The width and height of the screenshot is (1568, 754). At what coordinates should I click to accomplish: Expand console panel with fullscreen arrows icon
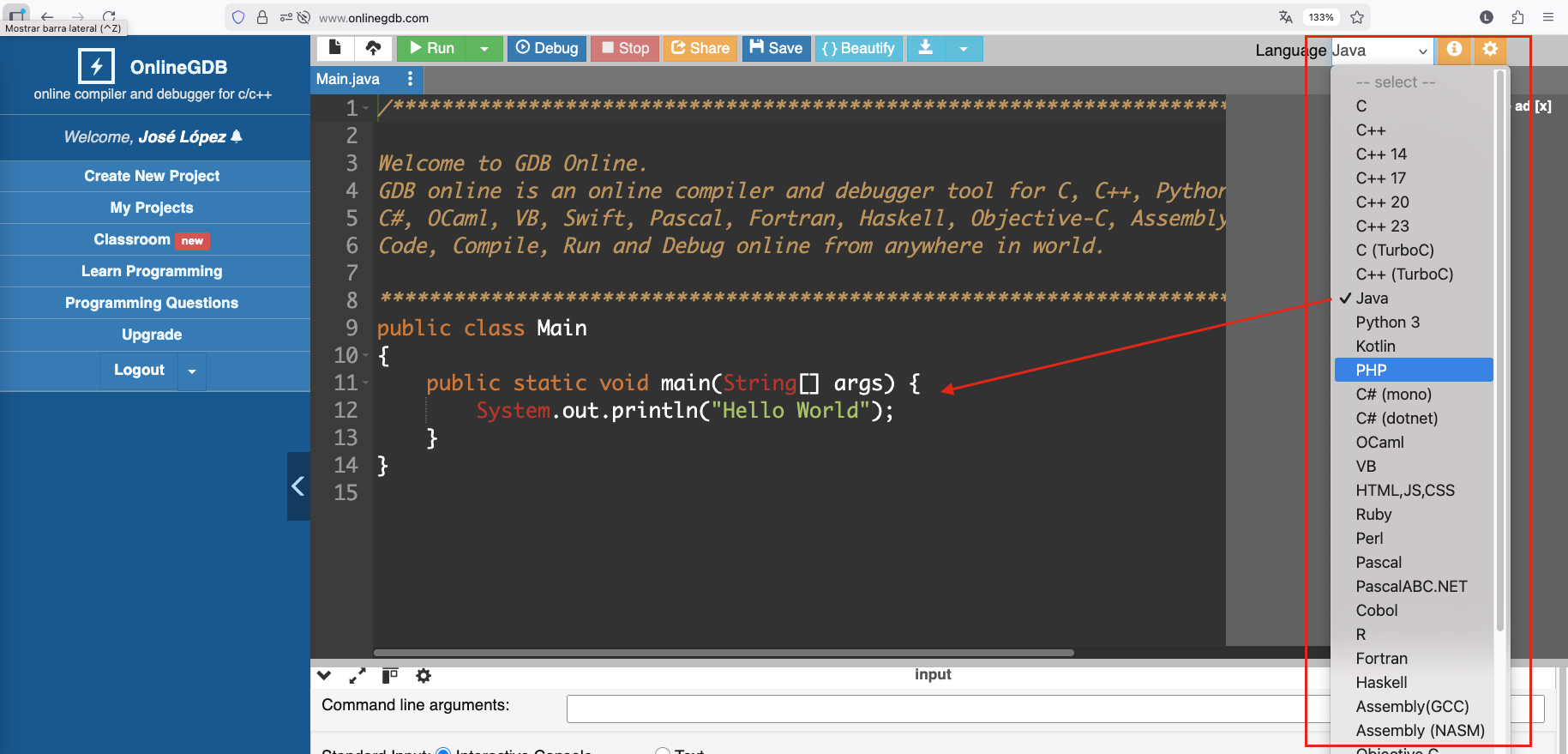[x=357, y=676]
